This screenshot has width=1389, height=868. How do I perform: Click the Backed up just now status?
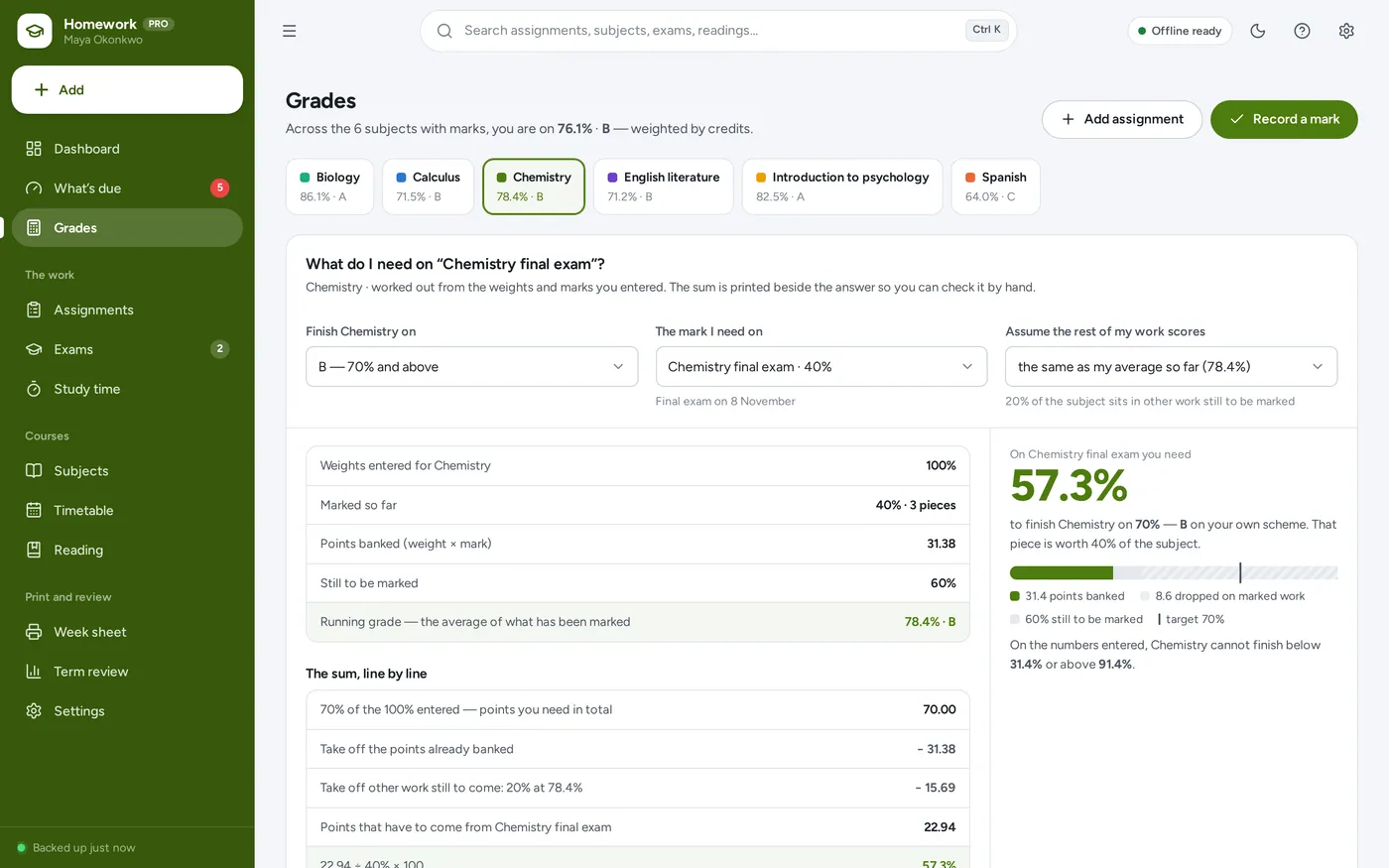[x=76, y=848]
